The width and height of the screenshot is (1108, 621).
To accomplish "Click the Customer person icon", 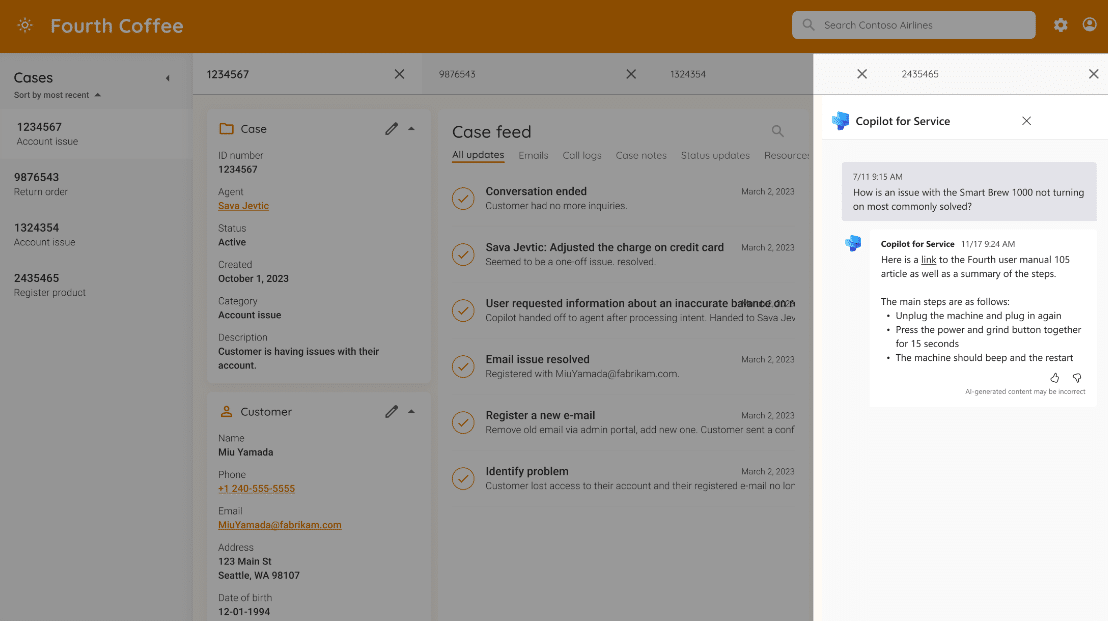I will (x=226, y=411).
